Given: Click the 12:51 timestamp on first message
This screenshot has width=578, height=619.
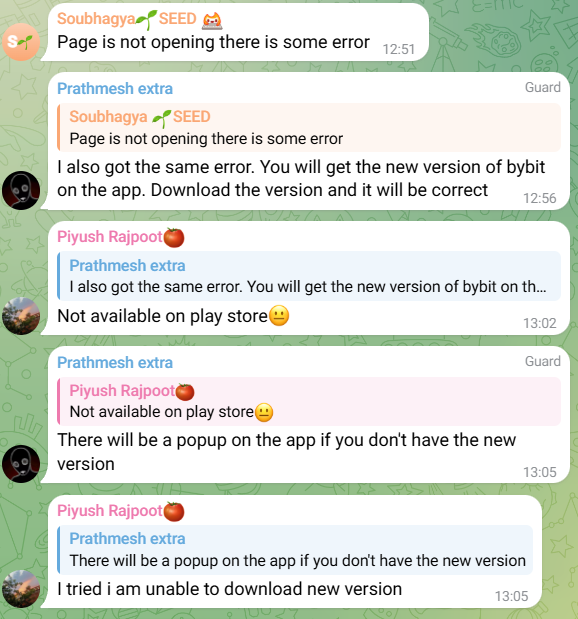Looking at the screenshot, I should point(399,49).
